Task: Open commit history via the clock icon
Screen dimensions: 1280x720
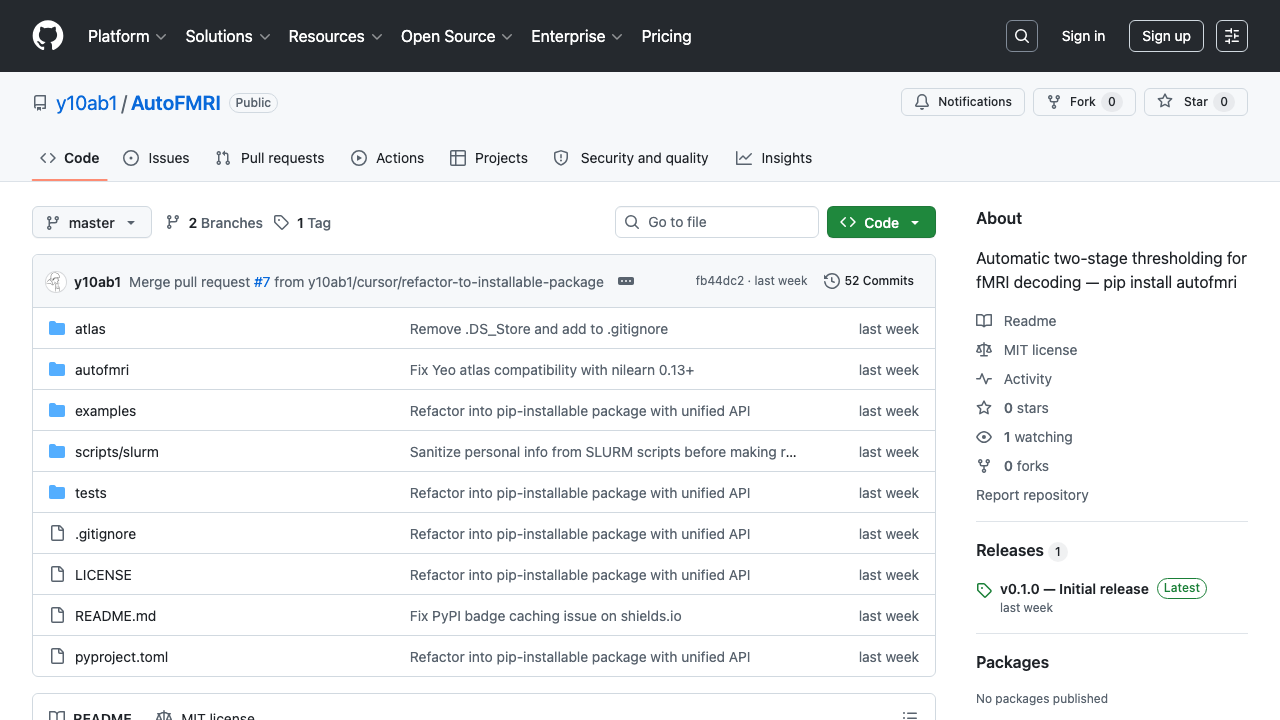Action: pyautogui.click(x=832, y=281)
